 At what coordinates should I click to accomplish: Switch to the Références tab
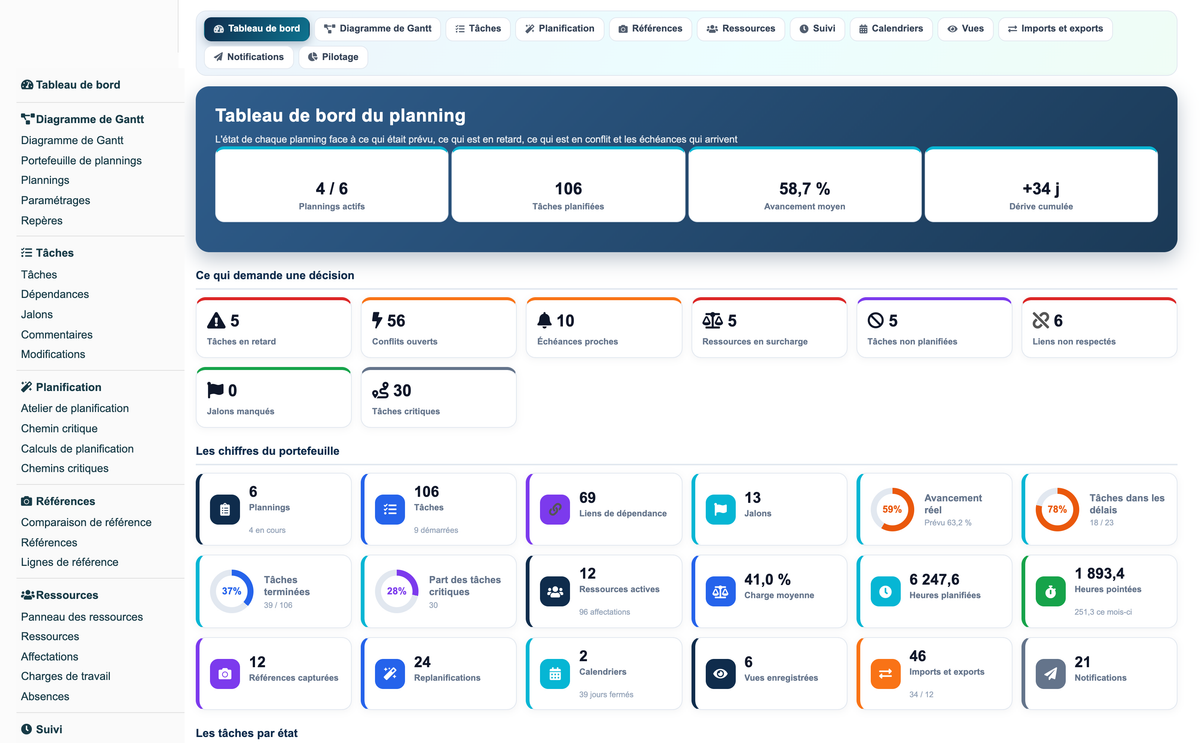click(x=651, y=29)
